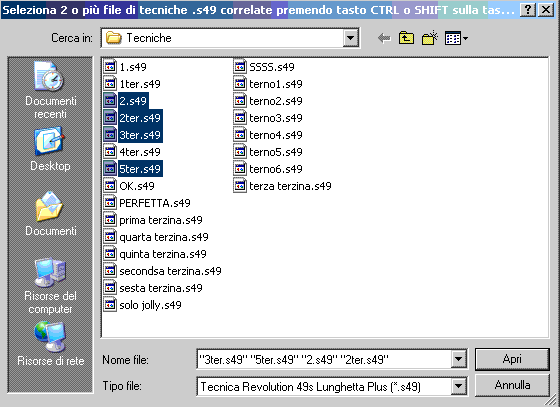The image size is (560, 407).
Task: Click the Apri button
Action: 512,359
